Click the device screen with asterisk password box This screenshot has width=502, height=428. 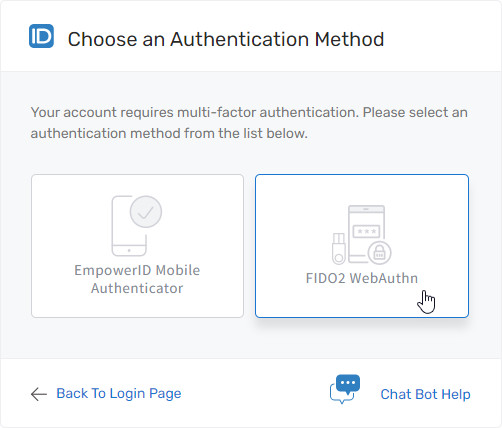click(366, 234)
